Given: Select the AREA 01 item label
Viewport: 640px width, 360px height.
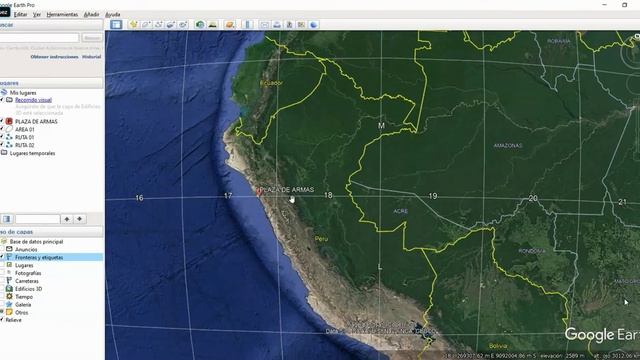Looking at the screenshot, I should click(24, 129).
